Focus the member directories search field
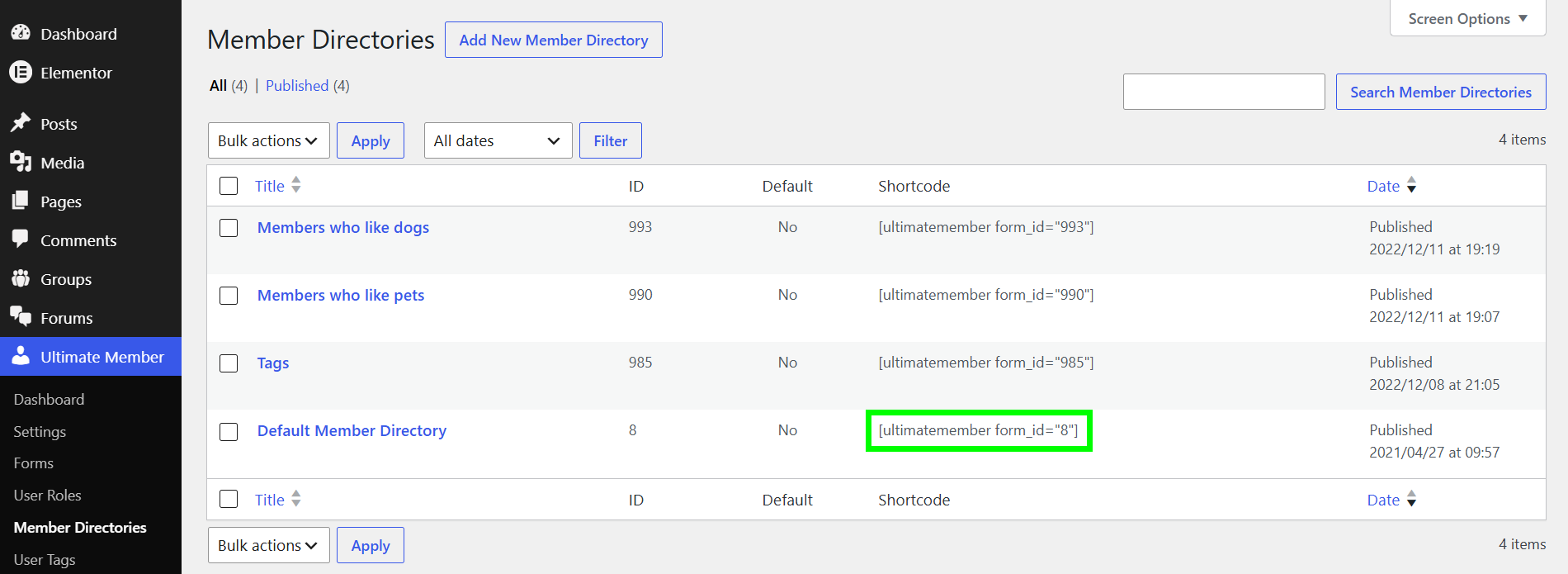1568x574 pixels. tap(1224, 92)
